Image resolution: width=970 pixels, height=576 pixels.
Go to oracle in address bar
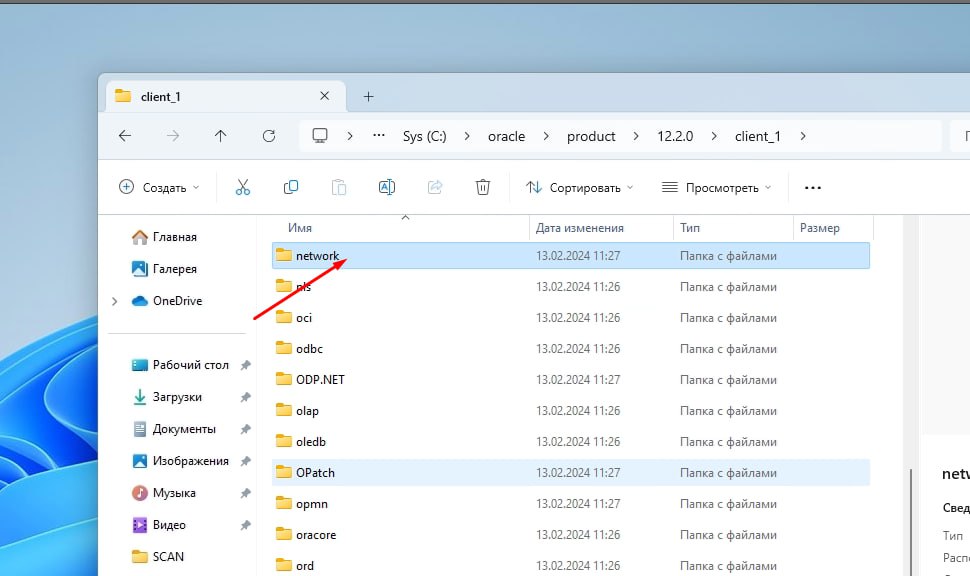(506, 136)
